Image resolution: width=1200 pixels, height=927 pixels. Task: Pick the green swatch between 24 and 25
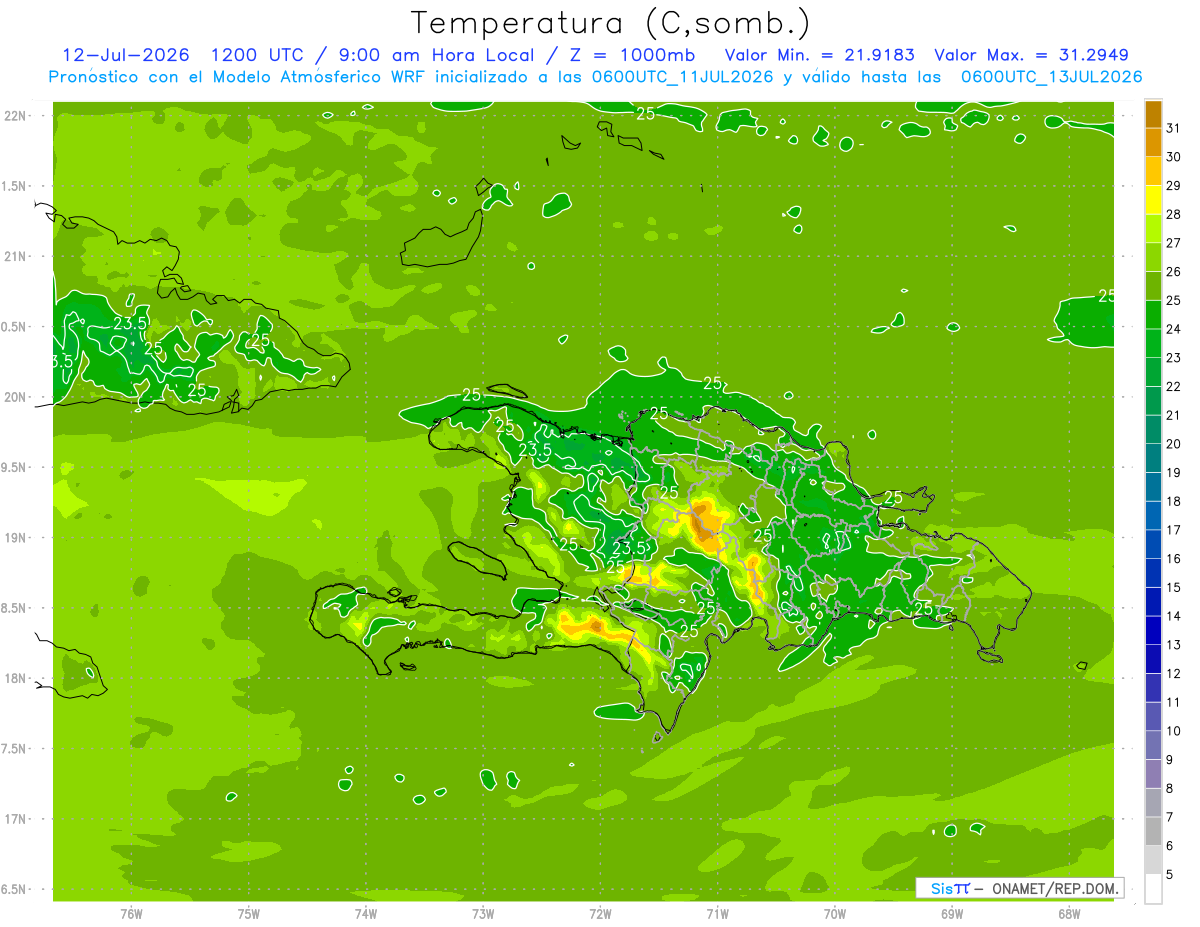(x=1153, y=314)
